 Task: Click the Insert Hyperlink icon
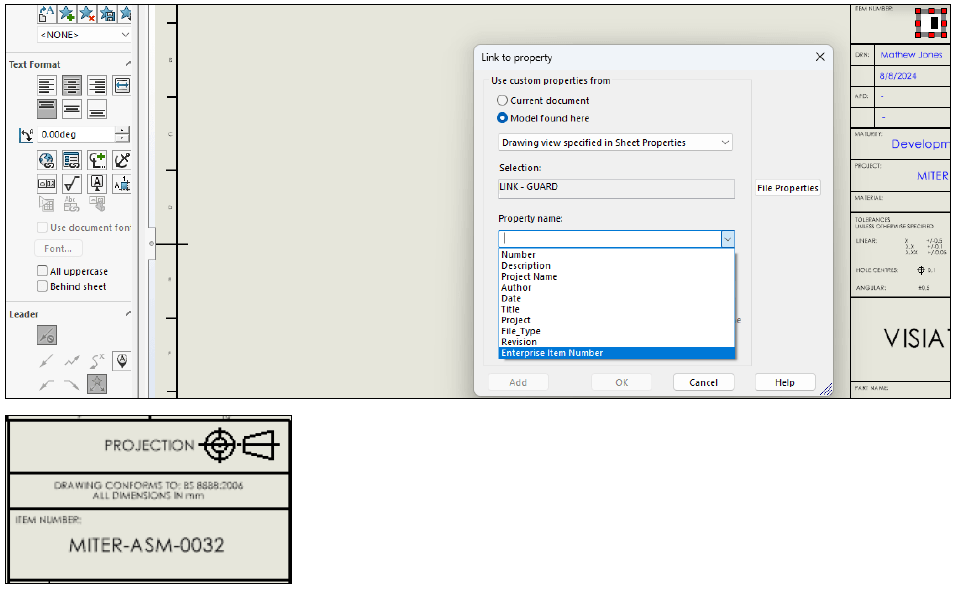click(47, 160)
